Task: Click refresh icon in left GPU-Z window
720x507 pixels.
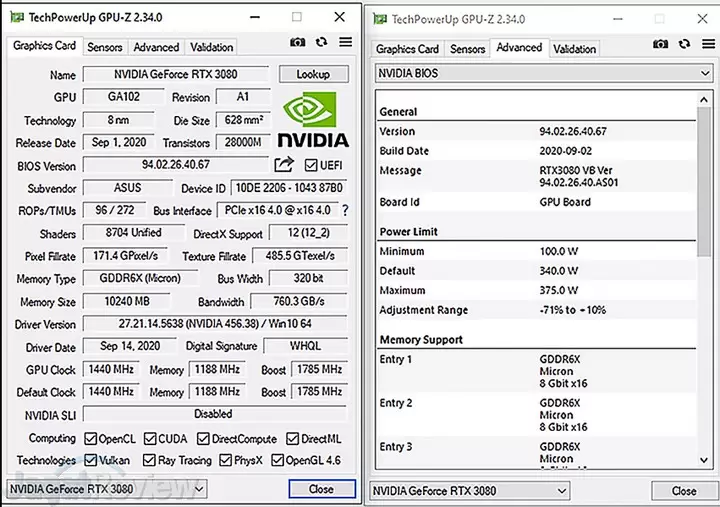Action: click(321, 42)
